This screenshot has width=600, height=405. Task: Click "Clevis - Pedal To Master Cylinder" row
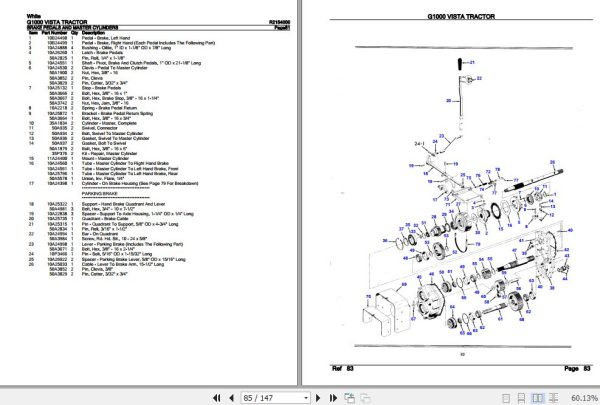click(114, 68)
